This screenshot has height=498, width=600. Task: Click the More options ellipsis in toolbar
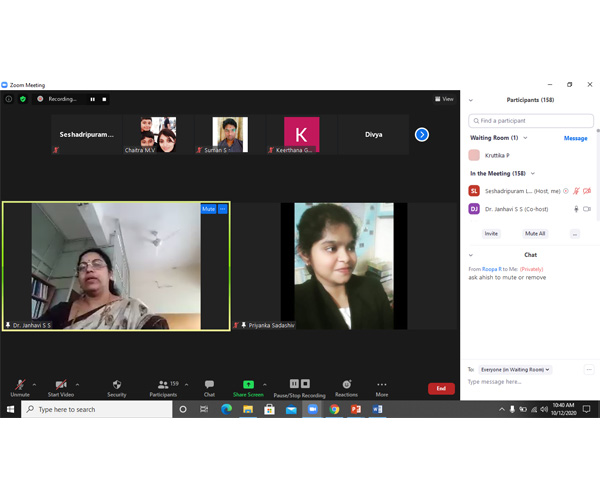(x=382, y=384)
